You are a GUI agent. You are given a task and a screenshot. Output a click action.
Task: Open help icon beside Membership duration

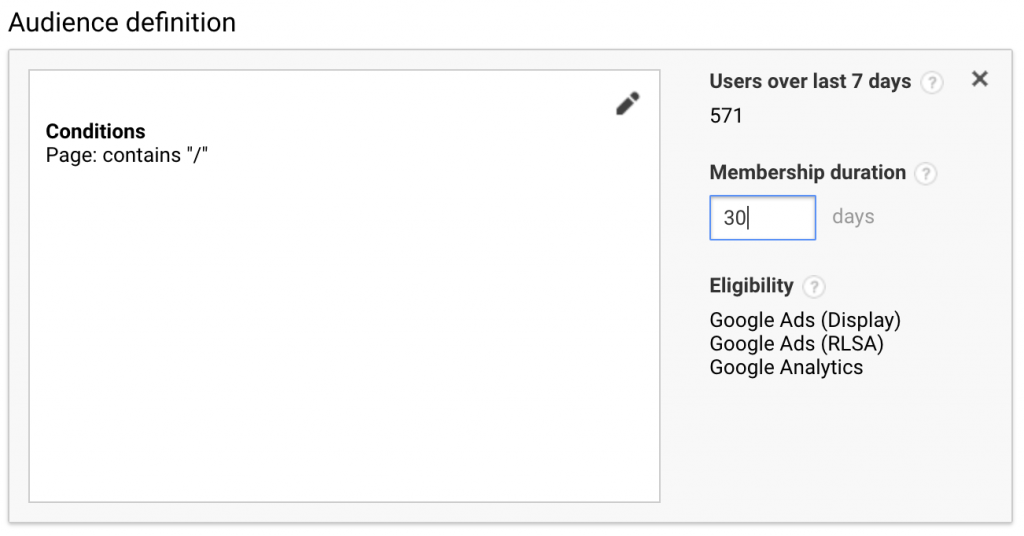(x=925, y=174)
